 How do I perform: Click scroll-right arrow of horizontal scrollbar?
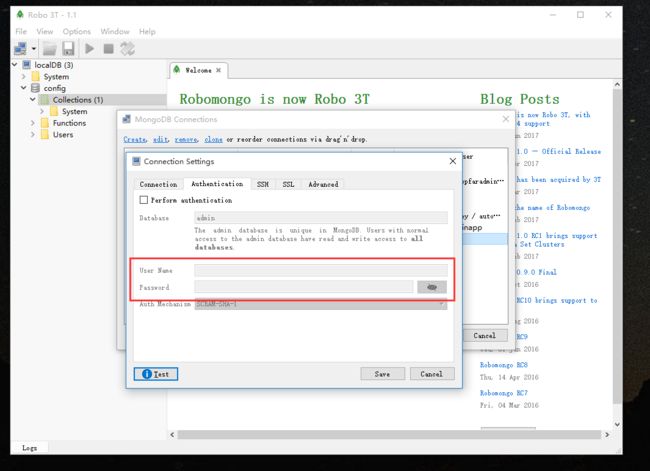tap(607, 435)
